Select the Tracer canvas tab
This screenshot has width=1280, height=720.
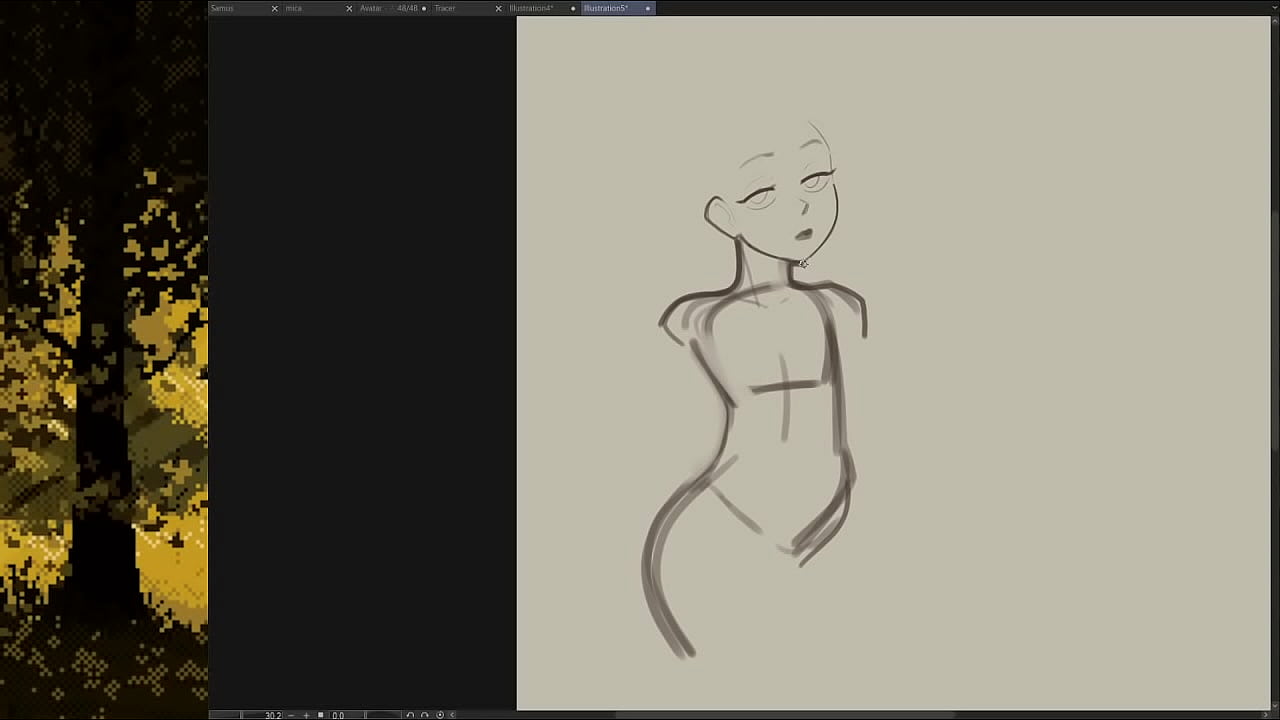pos(444,8)
